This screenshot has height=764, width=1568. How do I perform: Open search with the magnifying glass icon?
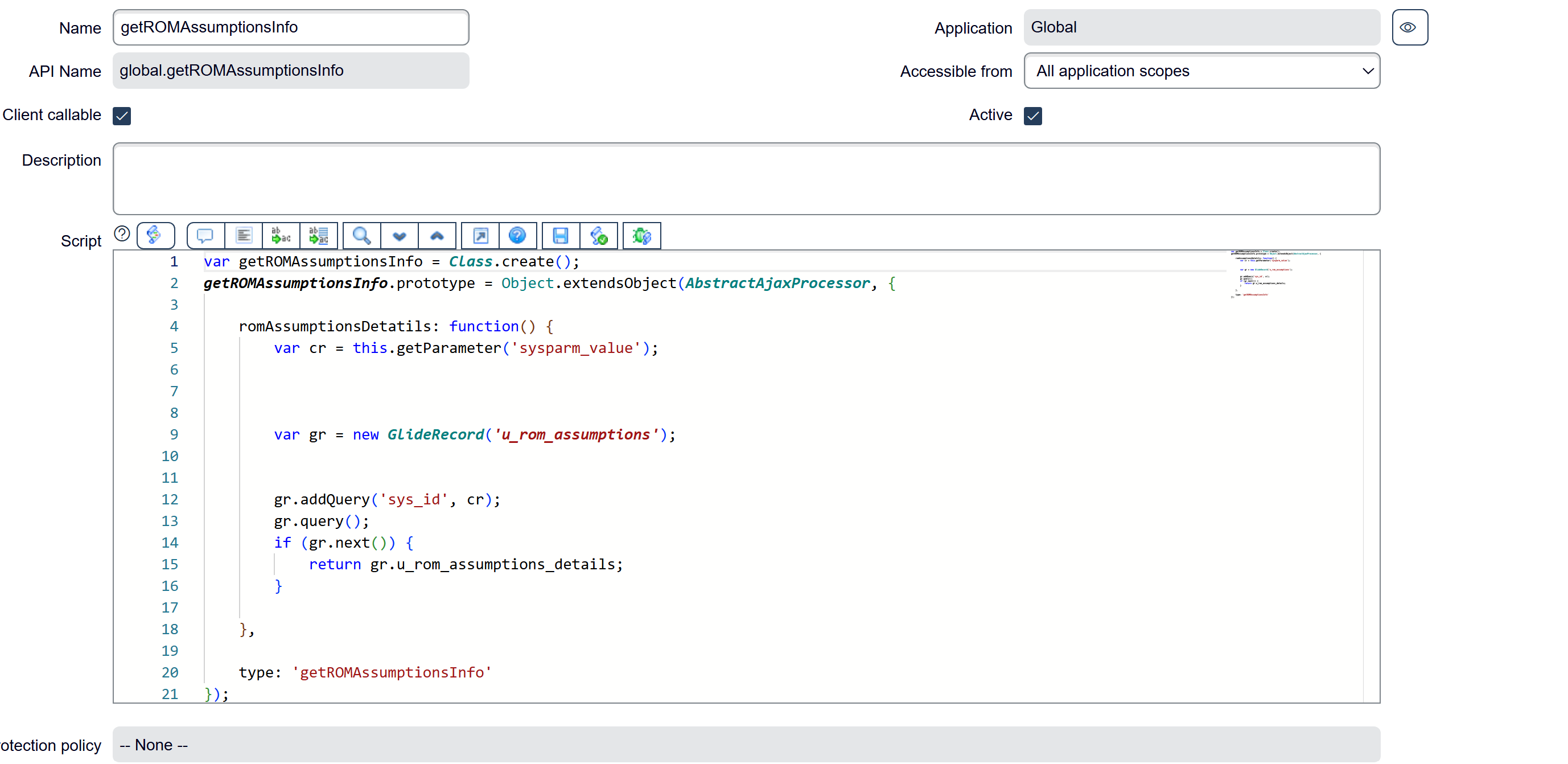pyautogui.click(x=361, y=235)
